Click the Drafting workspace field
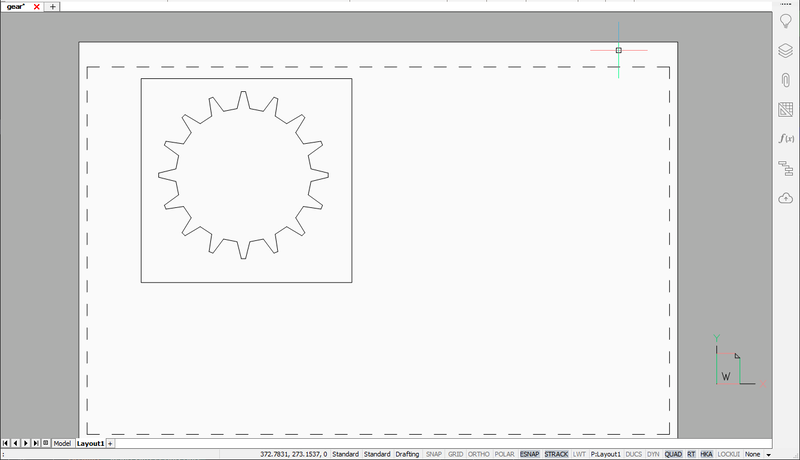 407,454
